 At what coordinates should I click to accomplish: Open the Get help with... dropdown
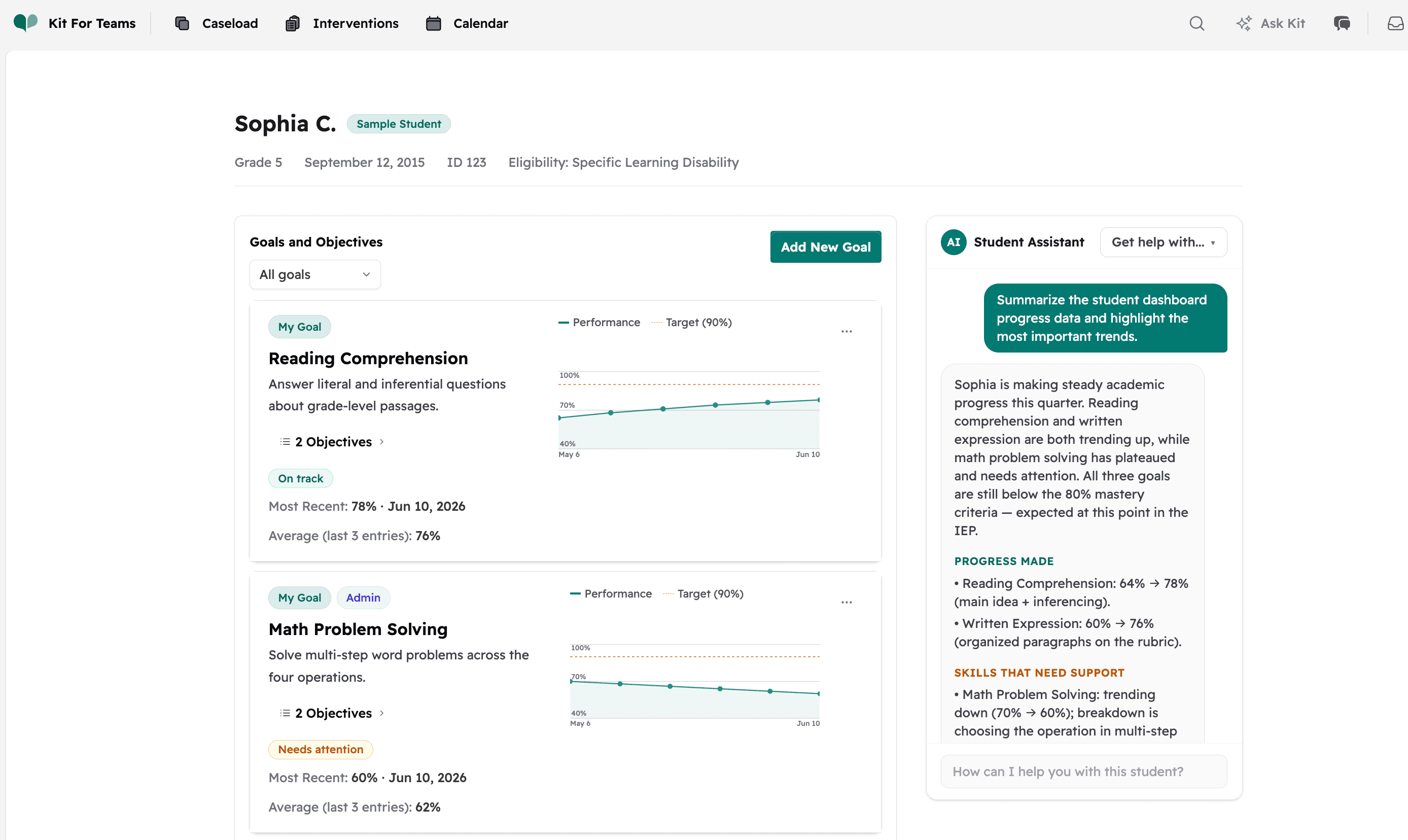point(1164,242)
